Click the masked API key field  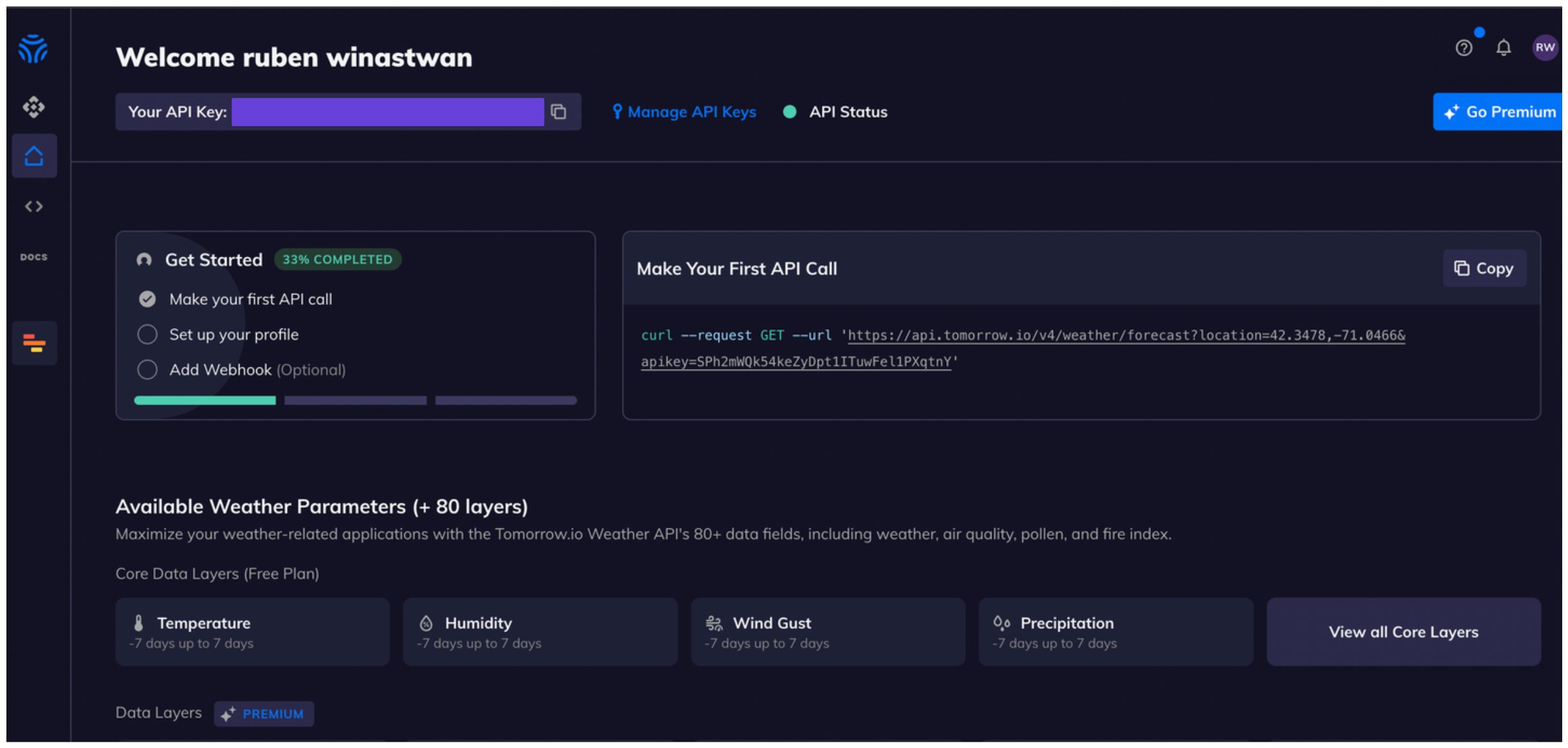(388, 112)
